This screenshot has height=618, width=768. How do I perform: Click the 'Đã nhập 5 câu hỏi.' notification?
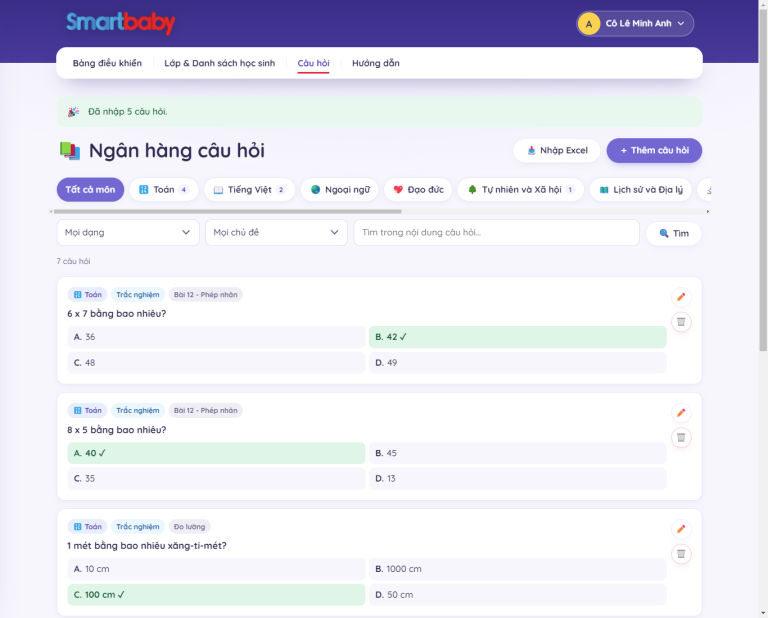coord(379,112)
